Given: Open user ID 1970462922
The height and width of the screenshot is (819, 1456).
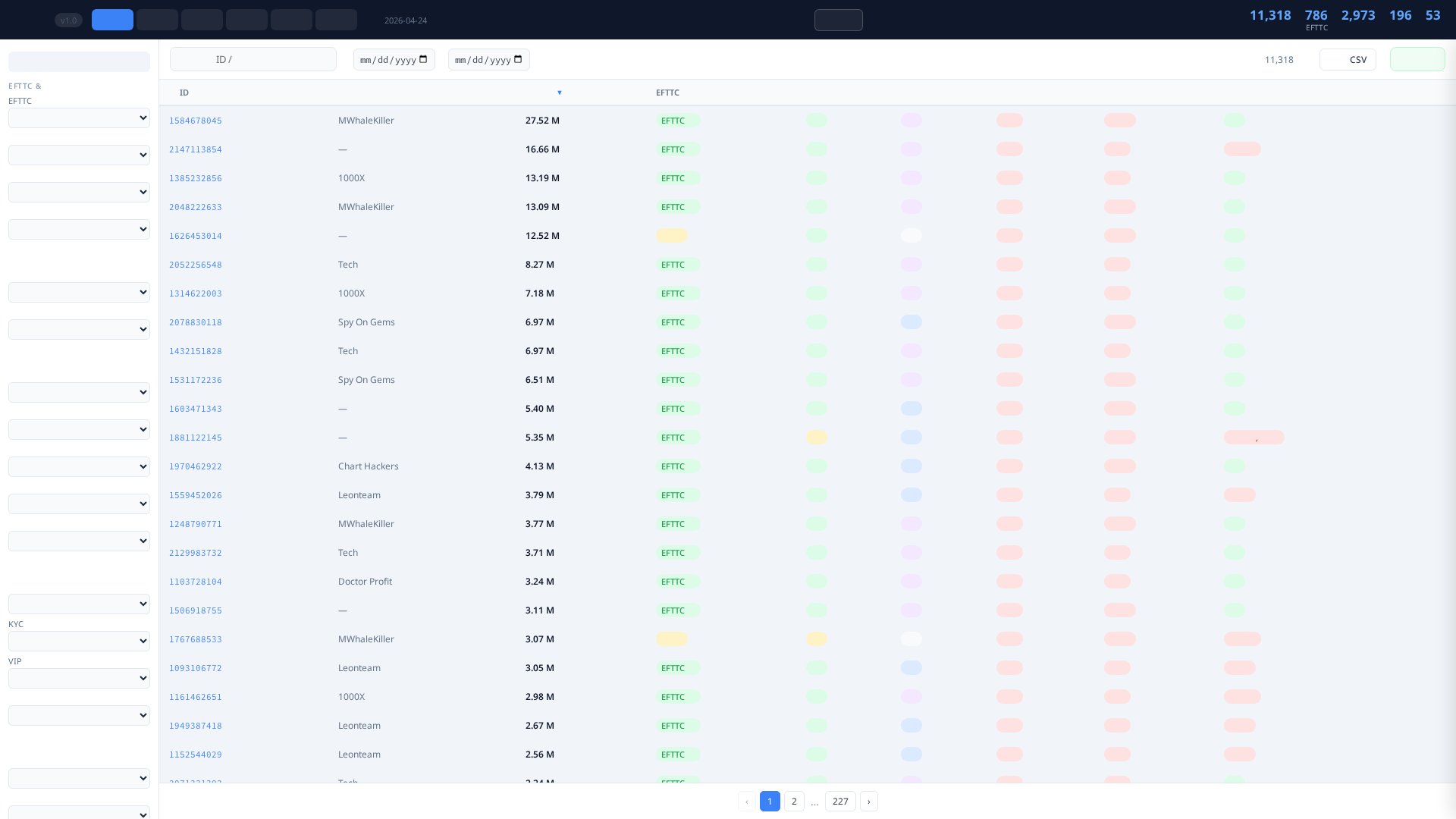Looking at the screenshot, I should [196, 466].
